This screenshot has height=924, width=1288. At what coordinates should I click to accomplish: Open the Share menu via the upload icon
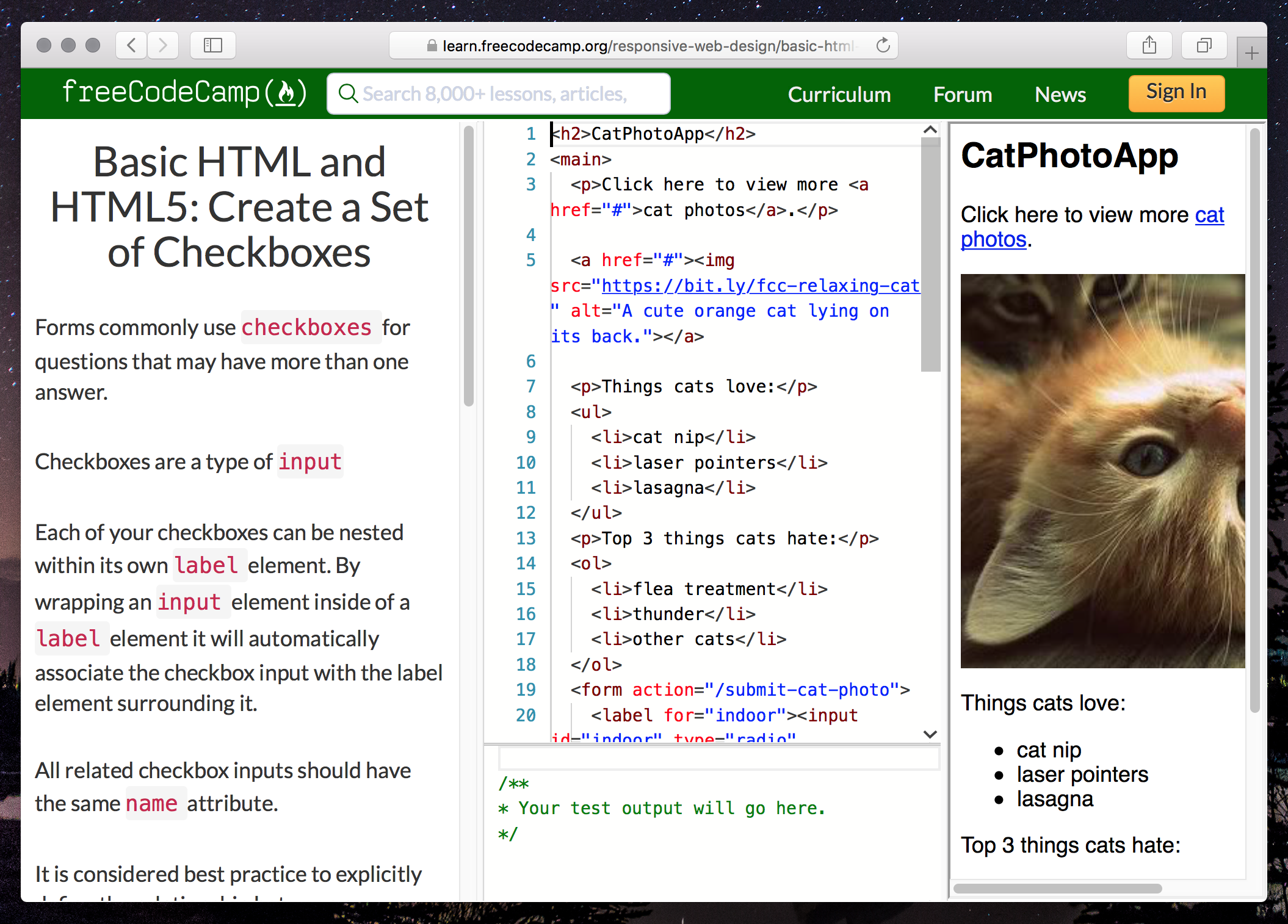click(1149, 45)
